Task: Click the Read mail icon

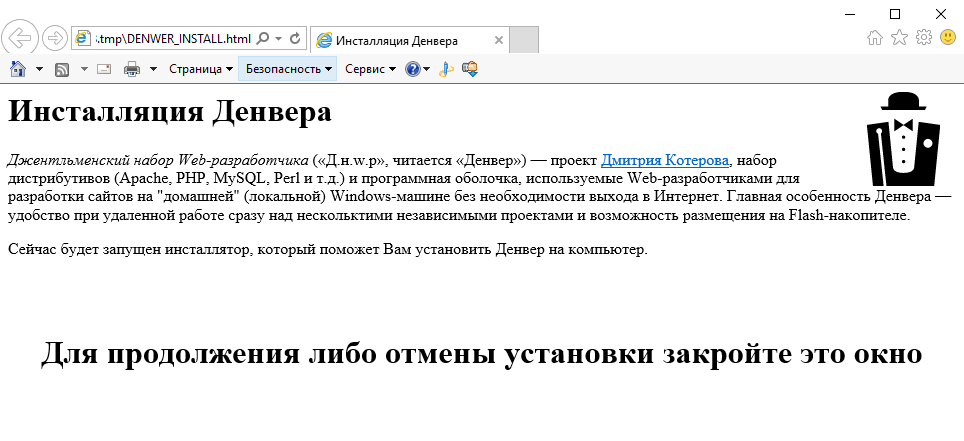Action: pyautogui.click(x=104, y=70)
